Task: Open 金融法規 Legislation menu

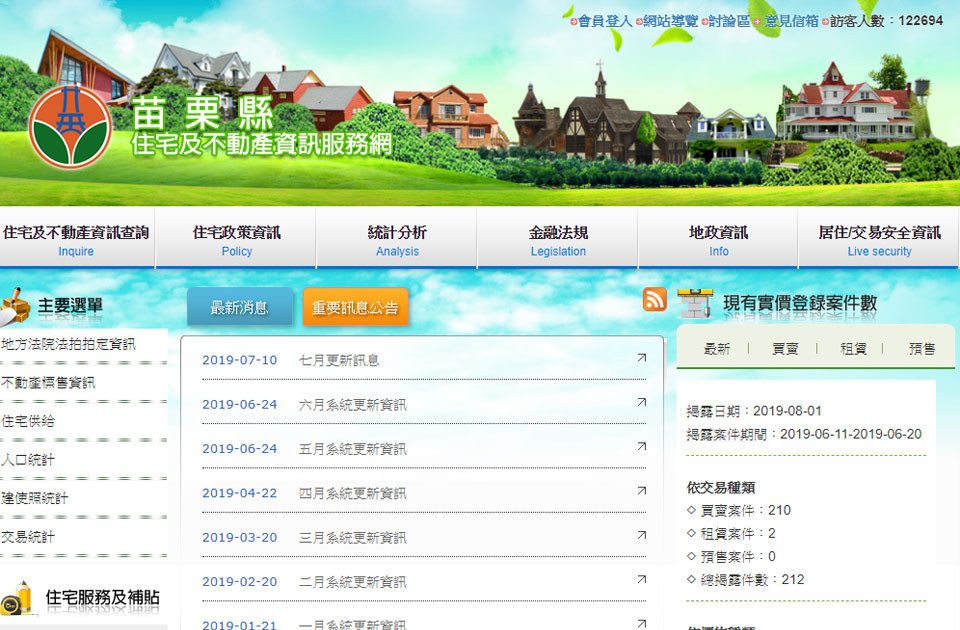Action: coord(558,238)
